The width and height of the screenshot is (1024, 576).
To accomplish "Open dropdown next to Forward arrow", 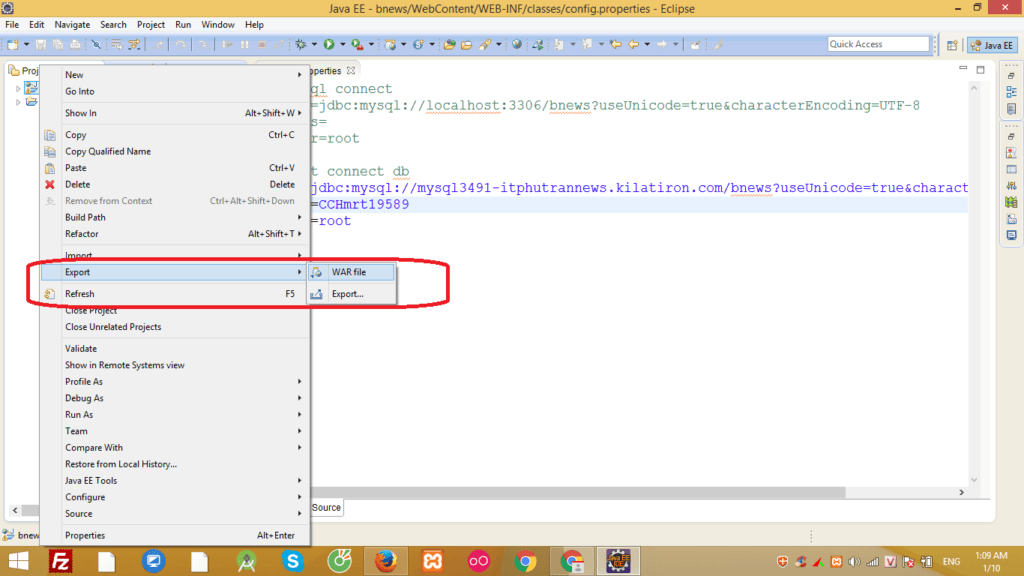I will [x=675, y=44].
